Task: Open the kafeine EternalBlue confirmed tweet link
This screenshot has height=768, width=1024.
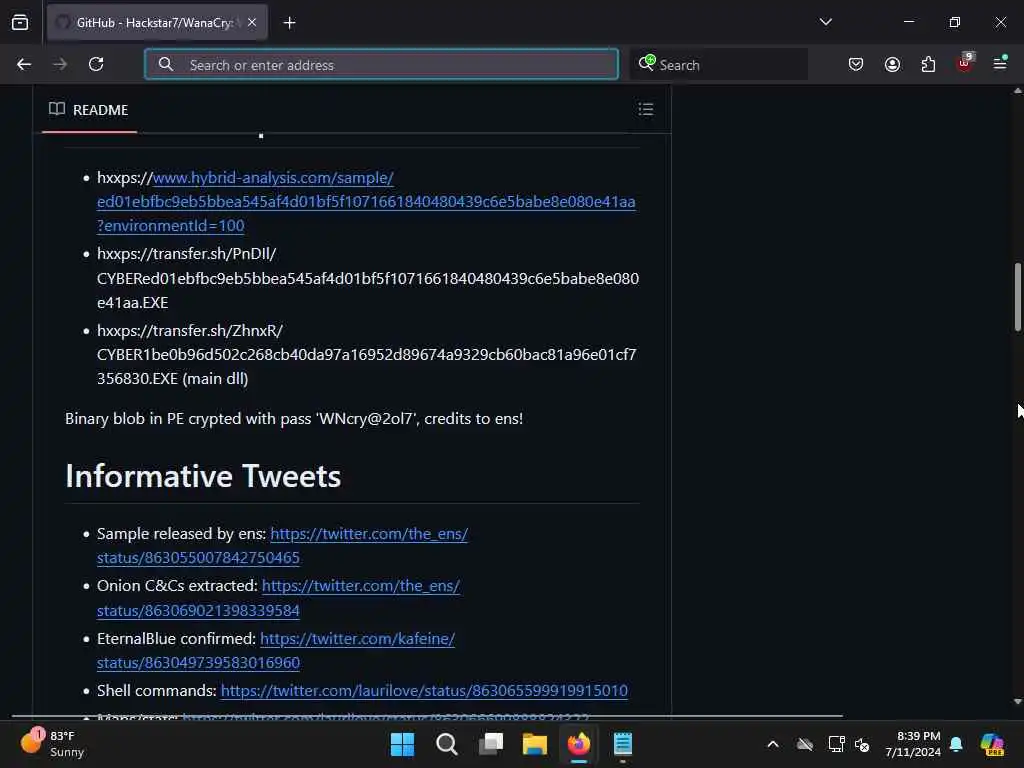Action: (x=276, y=650)
